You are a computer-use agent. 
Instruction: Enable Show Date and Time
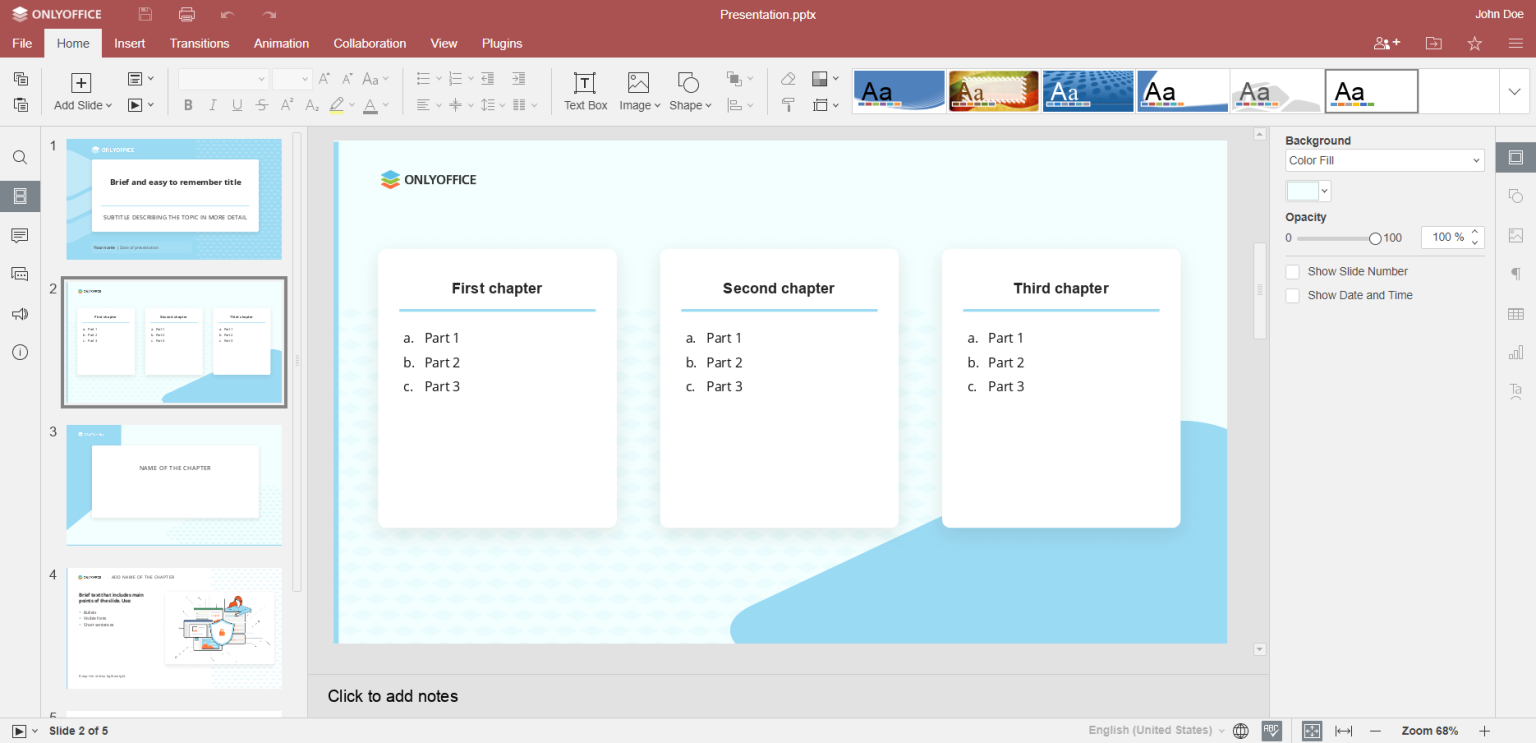[1292, 295]
